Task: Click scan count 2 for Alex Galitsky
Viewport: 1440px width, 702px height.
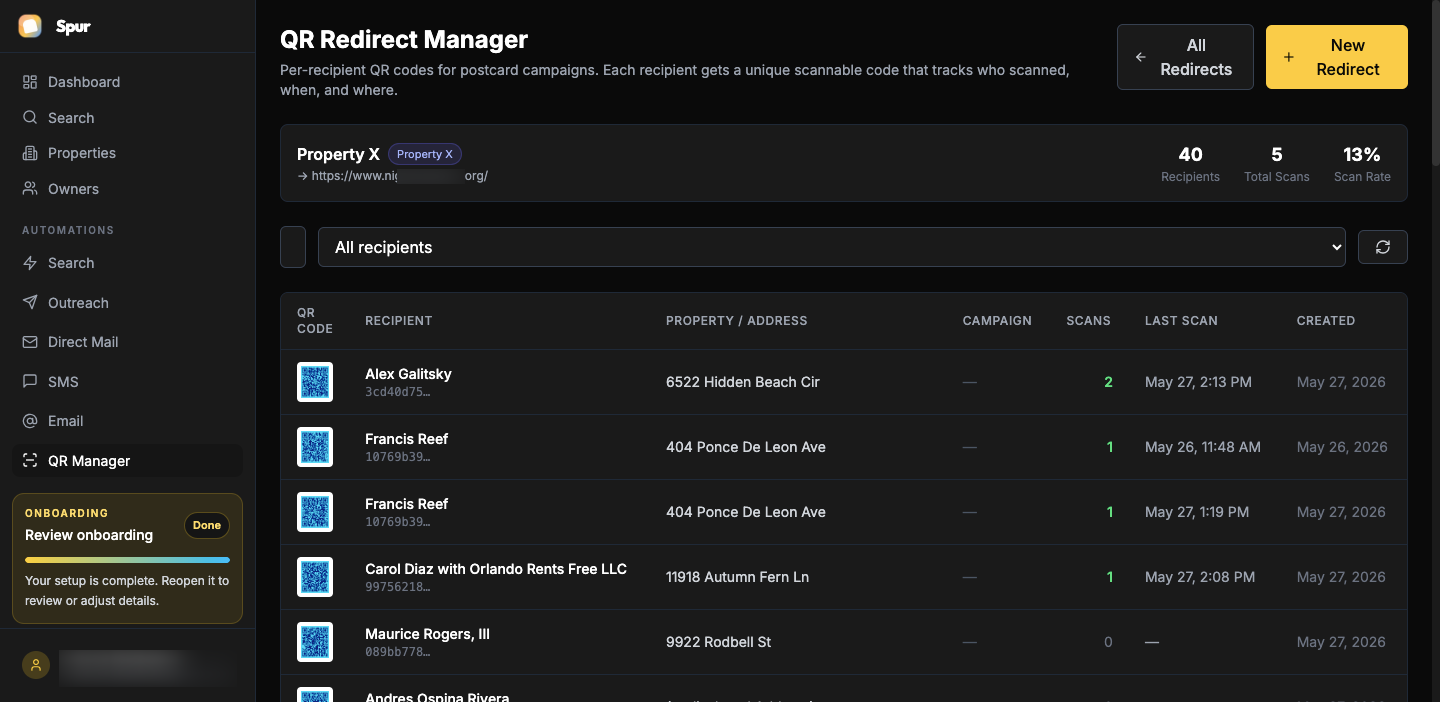Action: [x=1108, y=382]
